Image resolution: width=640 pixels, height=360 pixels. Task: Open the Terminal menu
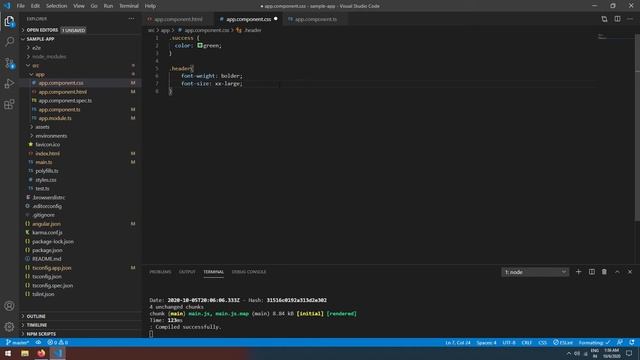coord(129,6)
